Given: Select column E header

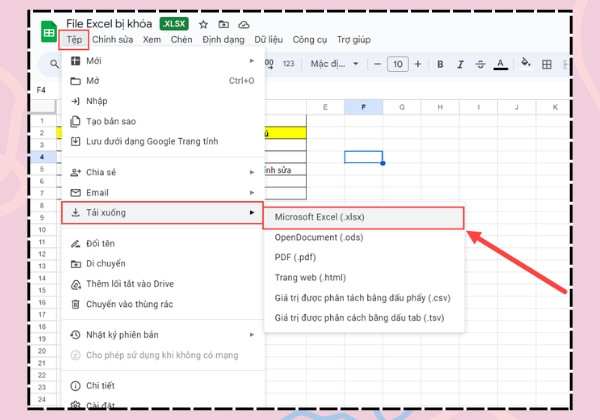Looking at the screenshot, I should coord(325,107).
